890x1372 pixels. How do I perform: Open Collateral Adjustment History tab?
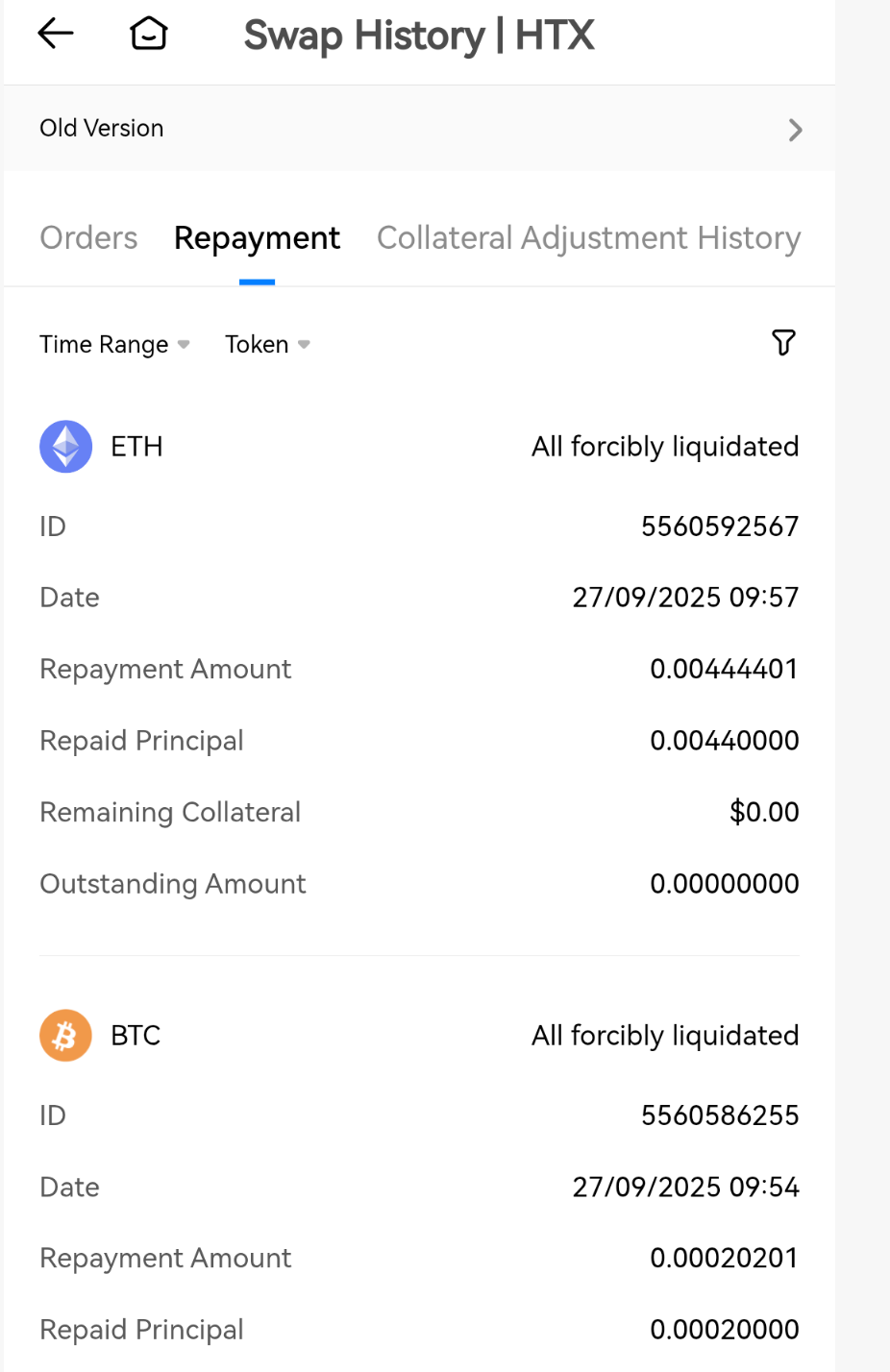pyautogui.click(x=588, y=237)
